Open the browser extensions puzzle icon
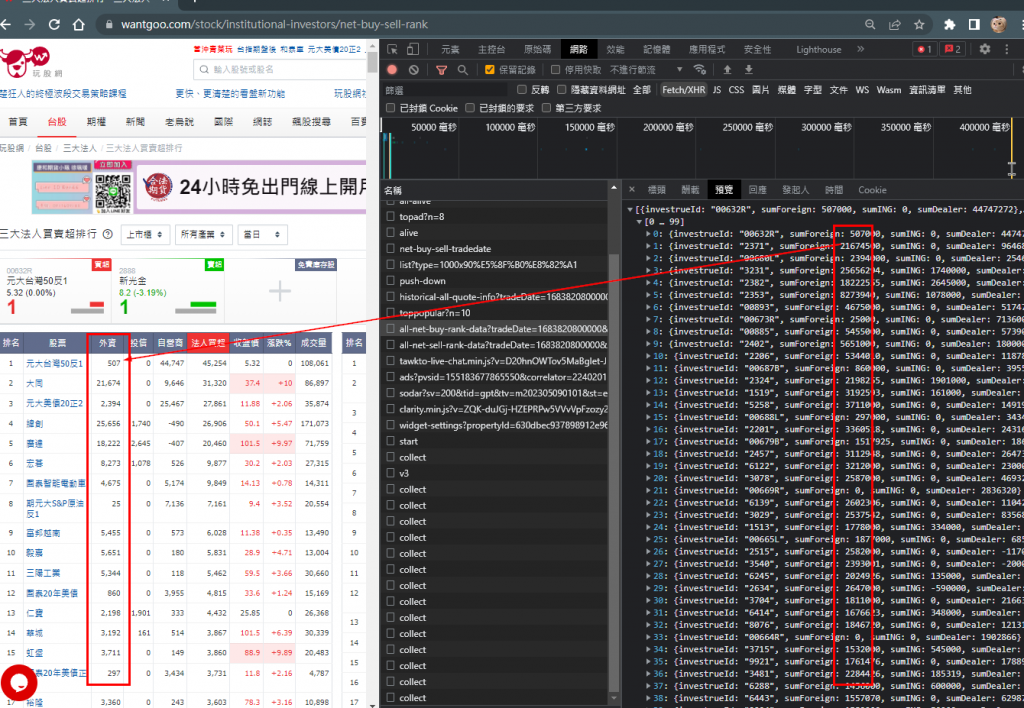The height and width of the screenshot is (708, 1024). 950,25
